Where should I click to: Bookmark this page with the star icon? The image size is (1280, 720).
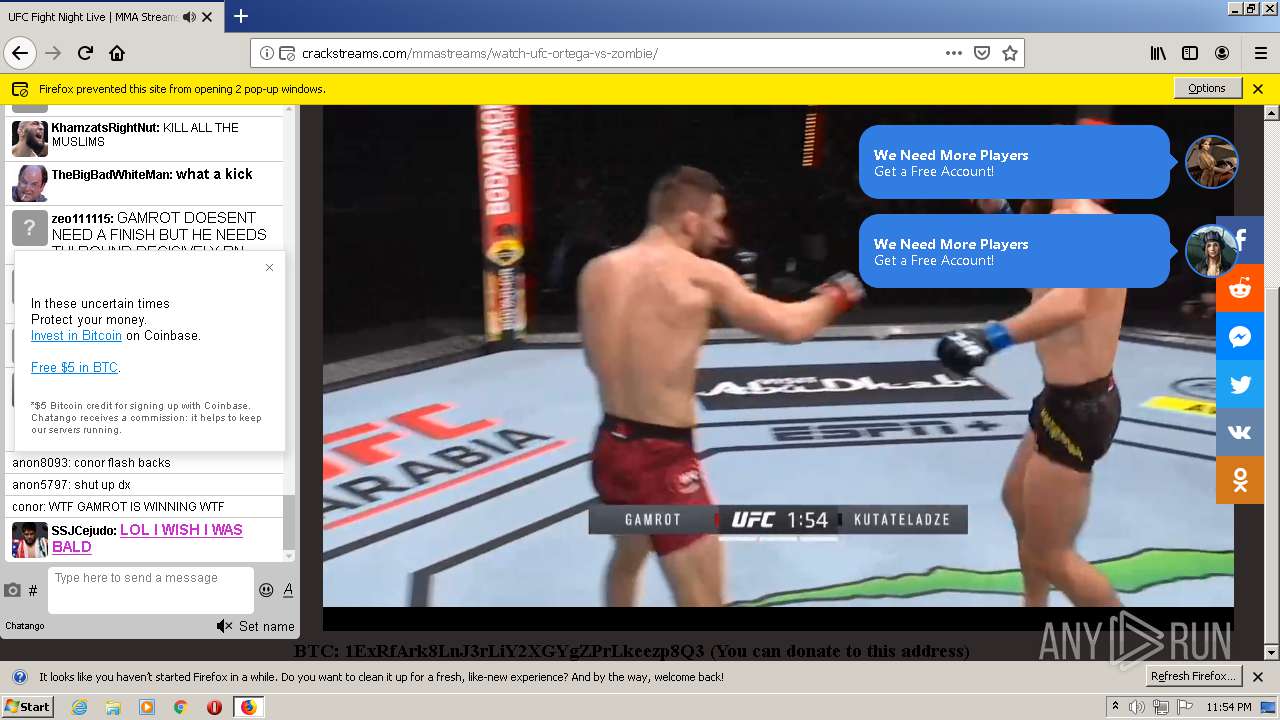[1010, 53]
